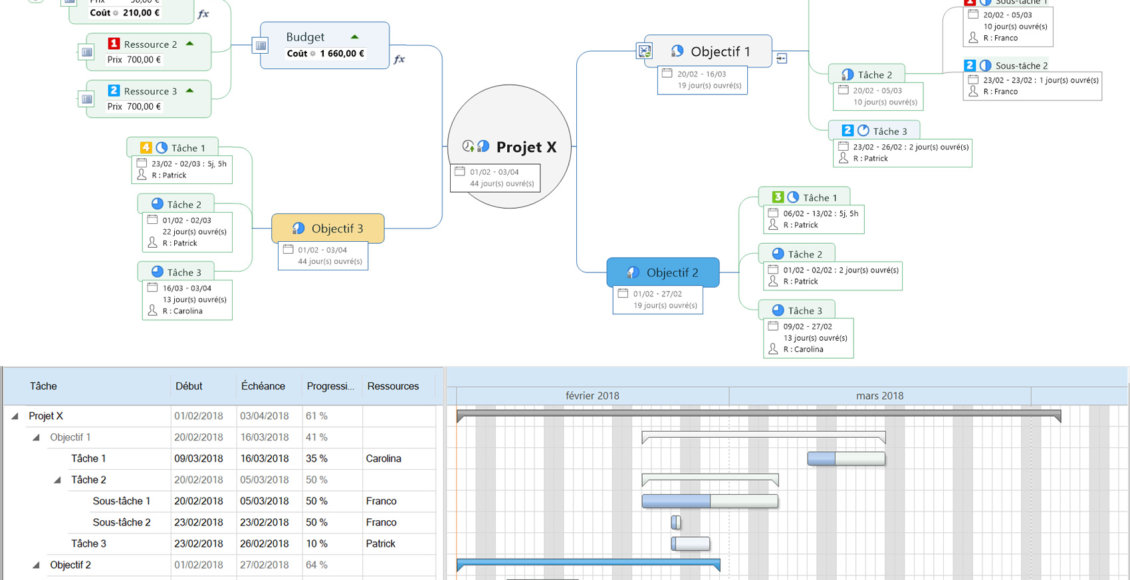Click the Ressources column header
The width and height of the screenshot is (1130, 580).
pyautogui.click(x=393, y=386)
